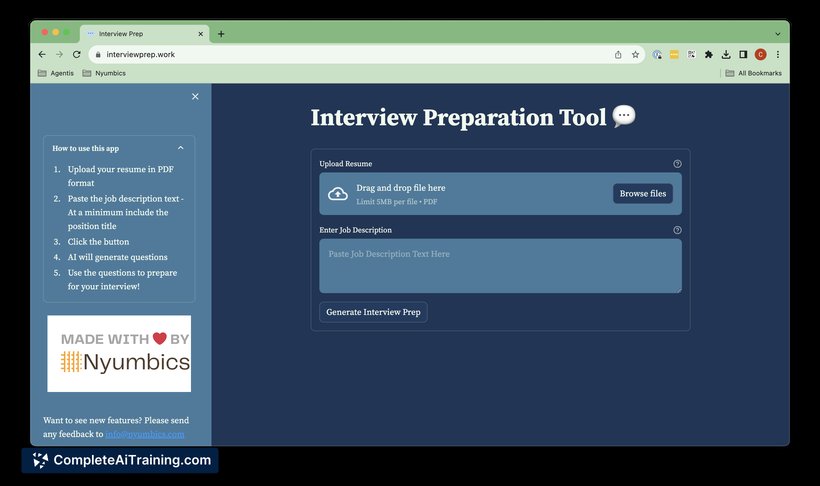Click the macOS green maximize window button
The image size is (820, 486).
click(67, 32)
